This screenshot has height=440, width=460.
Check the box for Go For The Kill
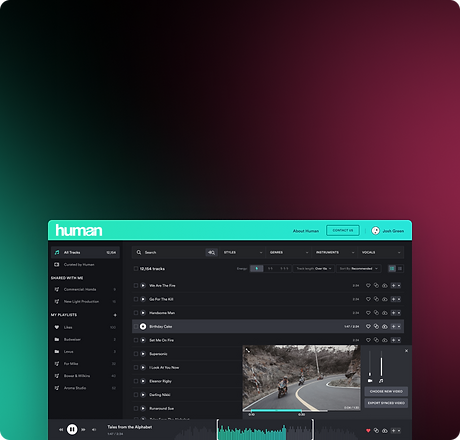coord(136,299)
